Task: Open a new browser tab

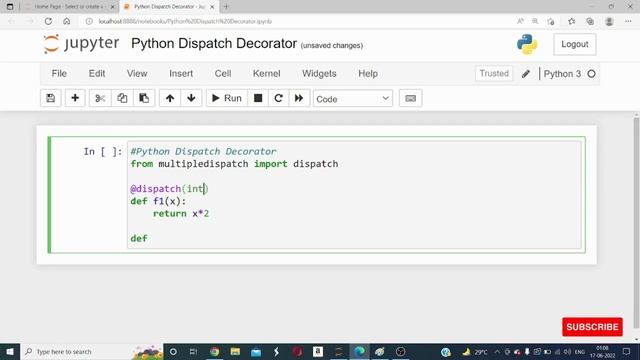Action: 226,7
